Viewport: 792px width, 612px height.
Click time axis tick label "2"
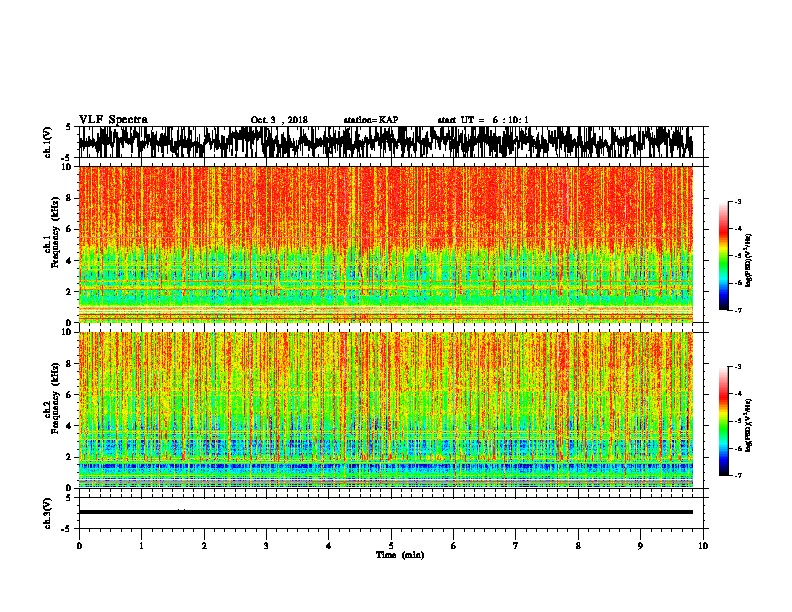204,546
